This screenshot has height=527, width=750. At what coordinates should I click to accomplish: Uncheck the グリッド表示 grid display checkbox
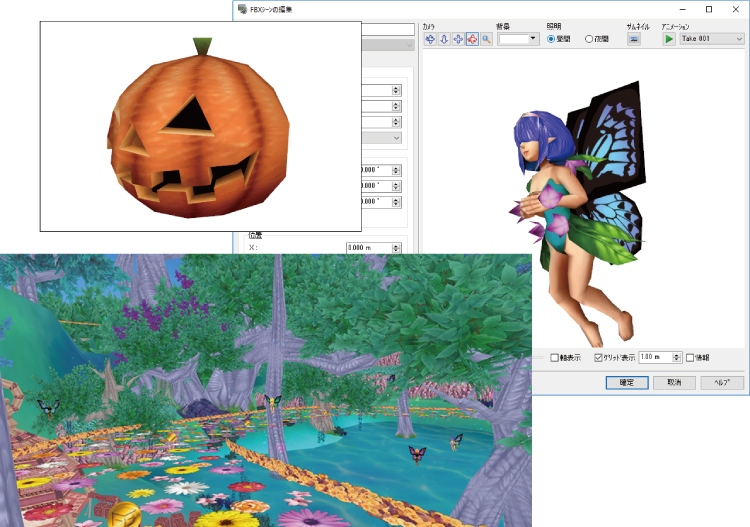point(598,358)
